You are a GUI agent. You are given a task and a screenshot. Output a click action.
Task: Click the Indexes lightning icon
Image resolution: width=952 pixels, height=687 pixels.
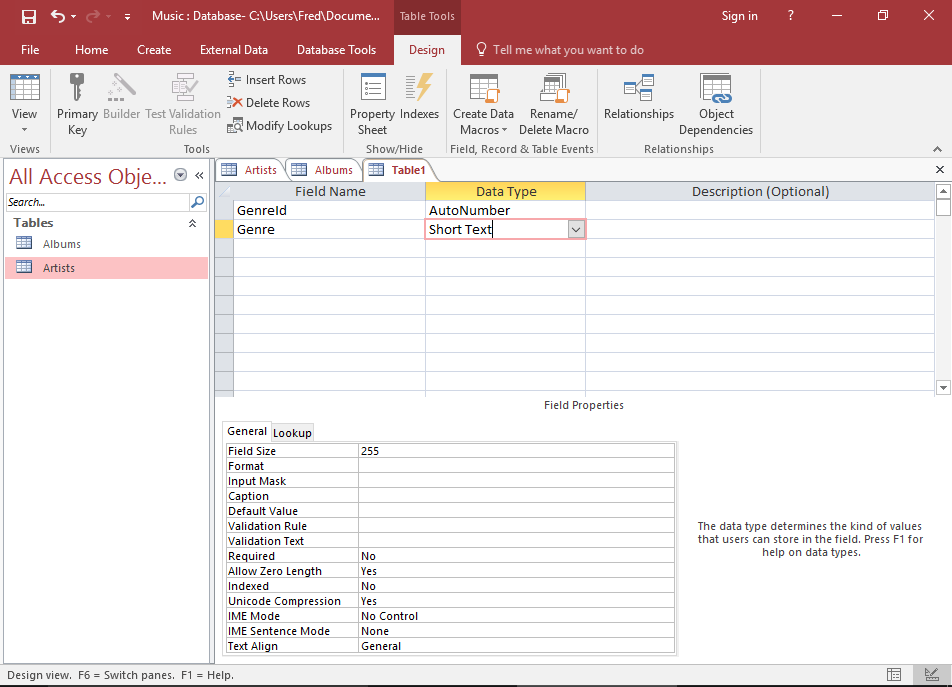[419, 88]
